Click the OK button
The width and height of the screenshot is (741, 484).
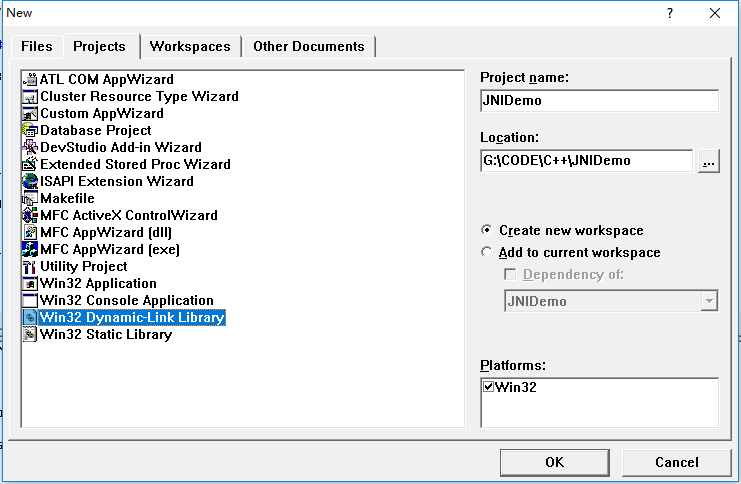(555, 462)
